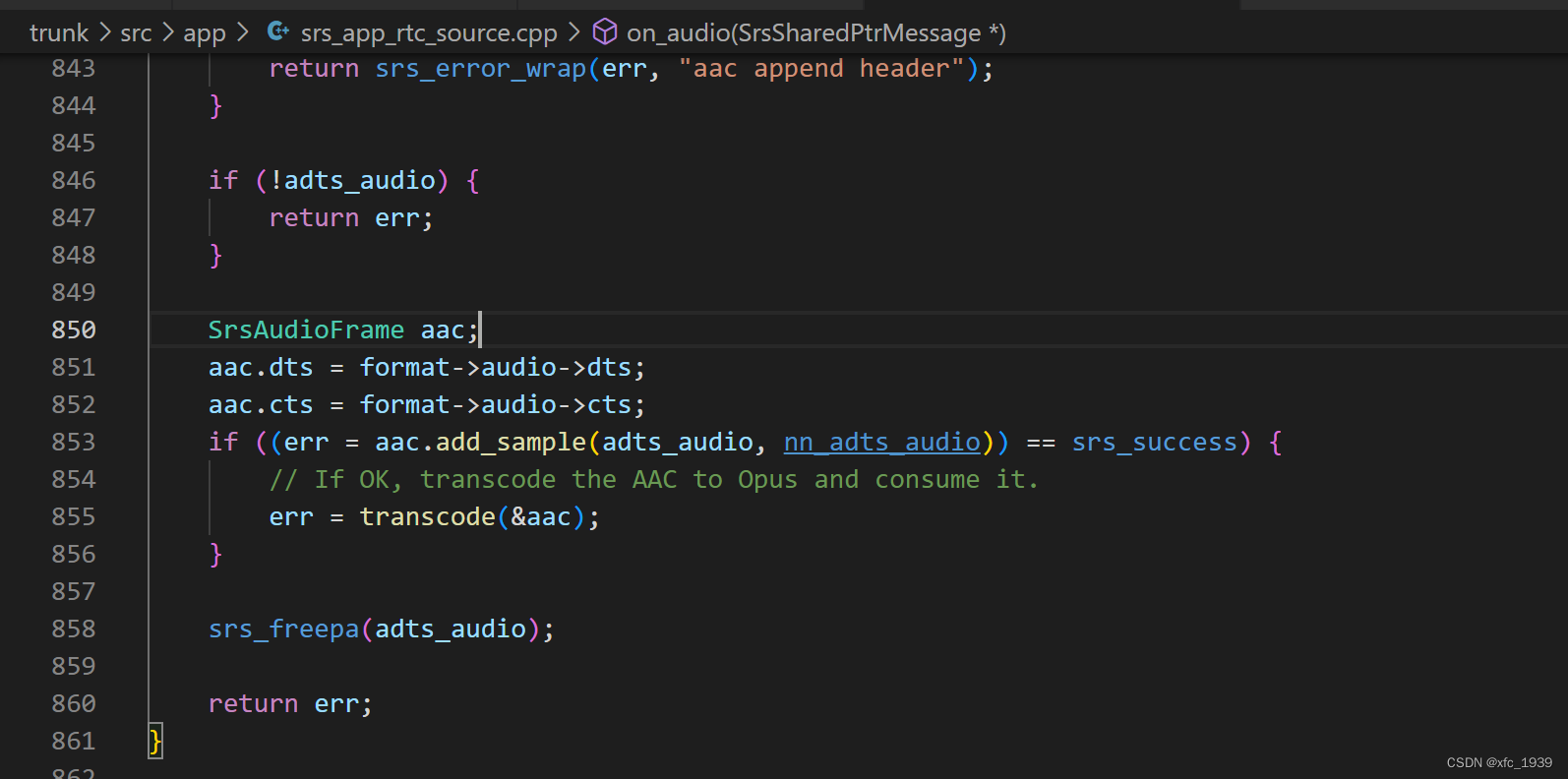Click SrsAudioFrame type name

pos(306,330)
